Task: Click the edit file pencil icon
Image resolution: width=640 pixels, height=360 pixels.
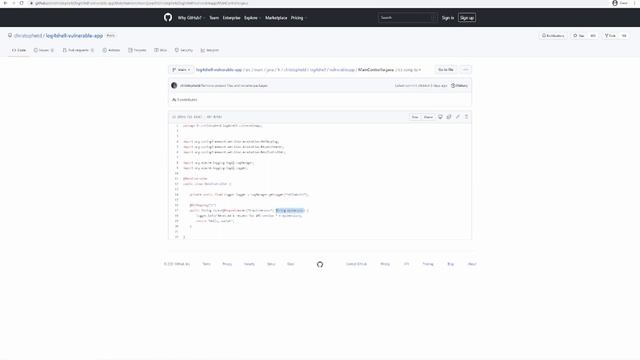Action: tap(458, 117)
